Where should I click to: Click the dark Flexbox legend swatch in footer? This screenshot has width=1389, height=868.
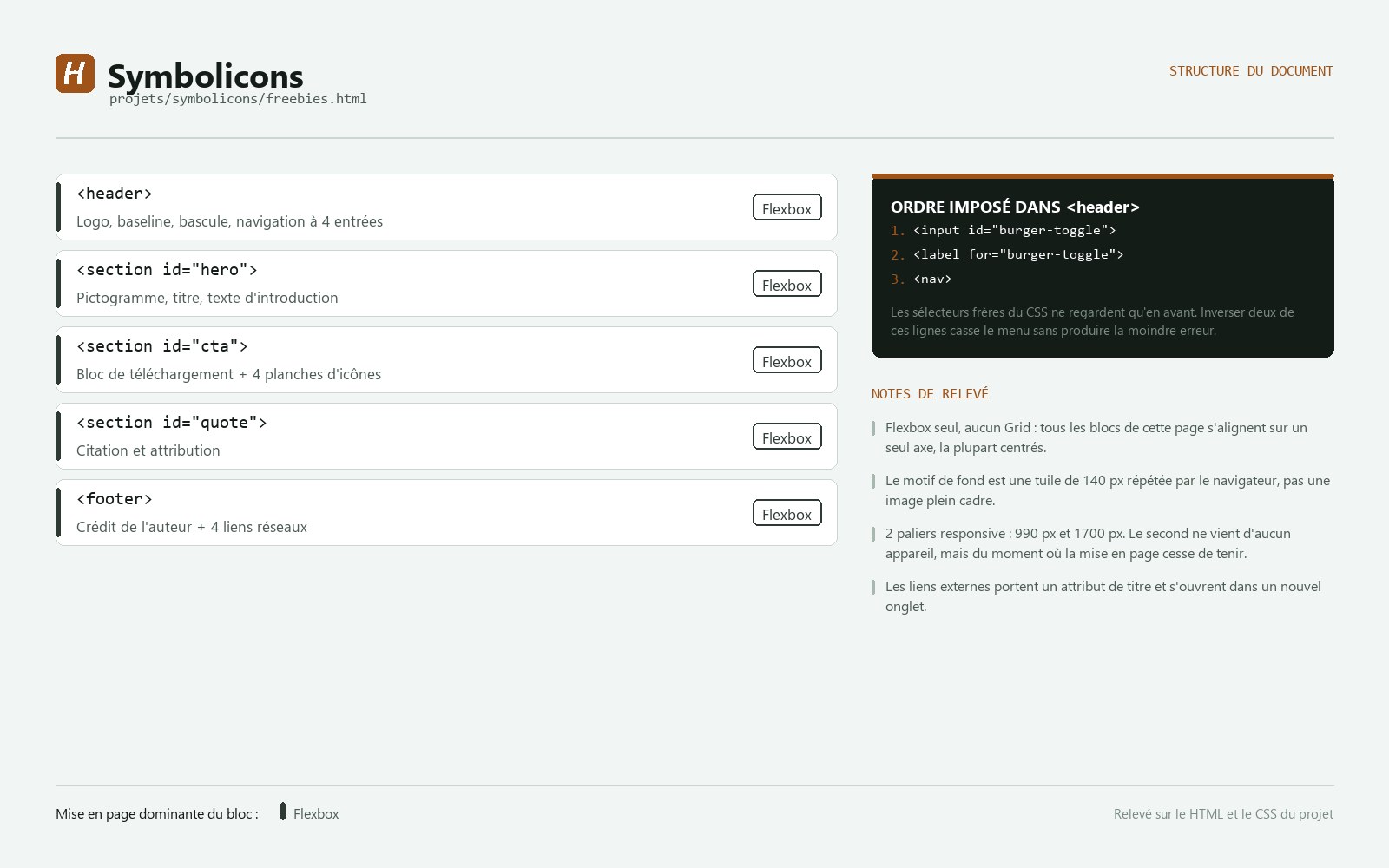point(283,812)
